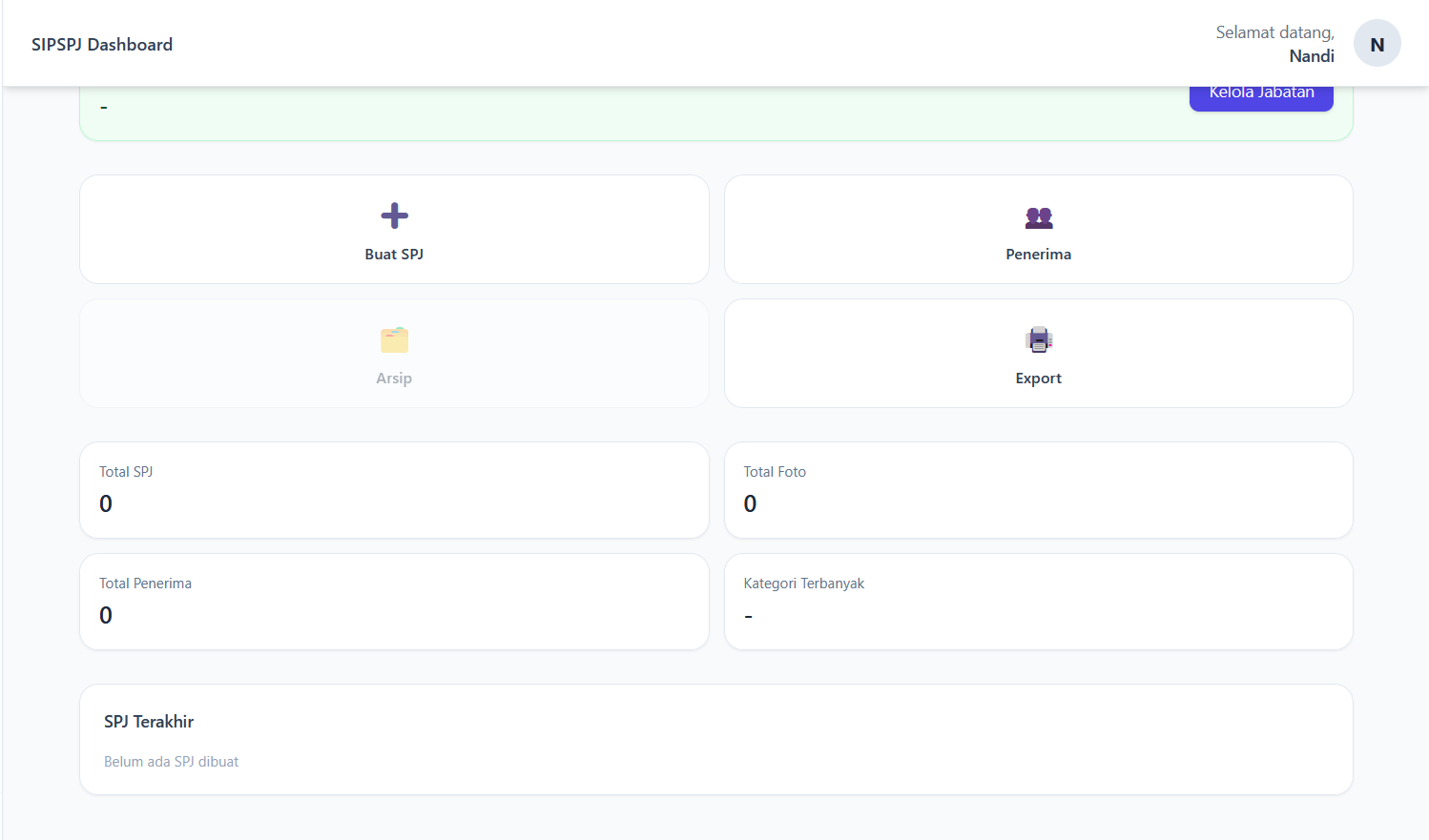1429x840 pixels.
Task: Select the Penerima text label
Action: point(1038,255)
